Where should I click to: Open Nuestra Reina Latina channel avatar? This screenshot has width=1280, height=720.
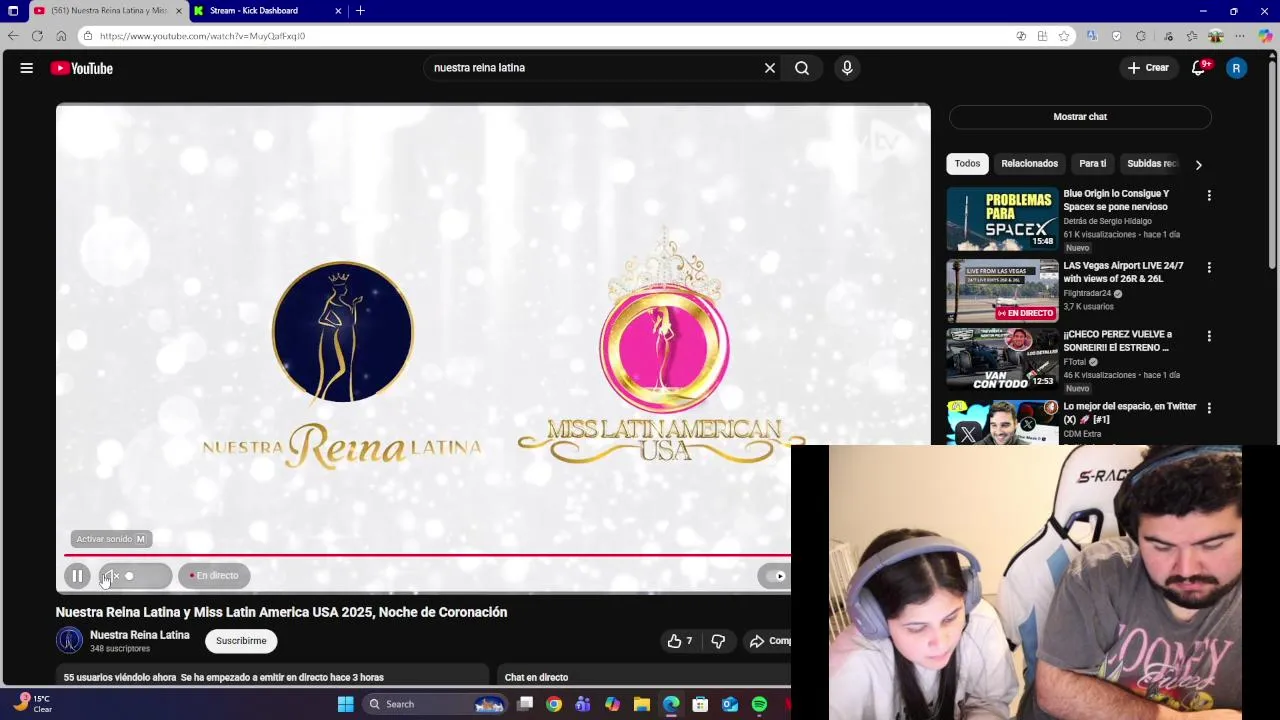coord(70,640)
